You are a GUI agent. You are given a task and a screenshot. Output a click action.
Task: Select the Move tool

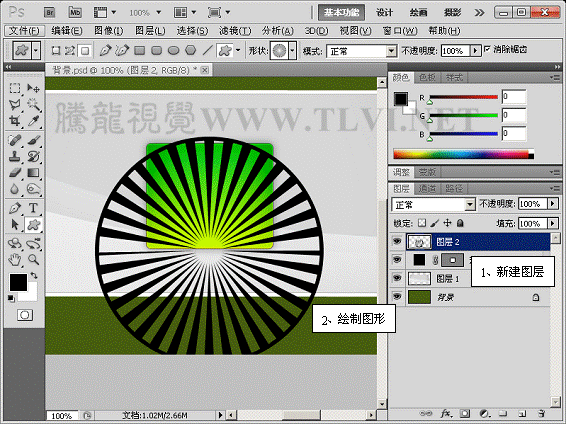33,88
